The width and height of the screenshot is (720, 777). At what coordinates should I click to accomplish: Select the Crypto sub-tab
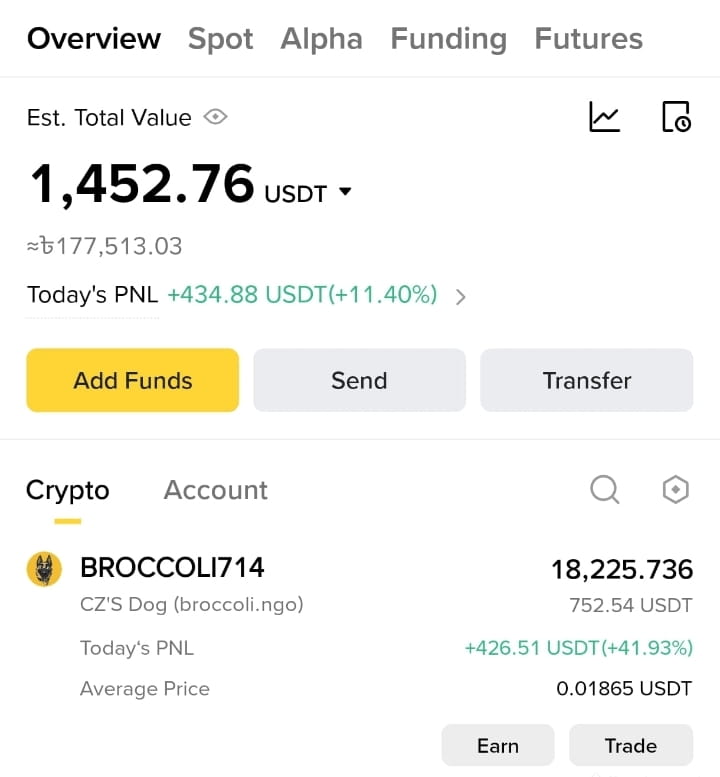pyautogui.click(x=67, y=491)
